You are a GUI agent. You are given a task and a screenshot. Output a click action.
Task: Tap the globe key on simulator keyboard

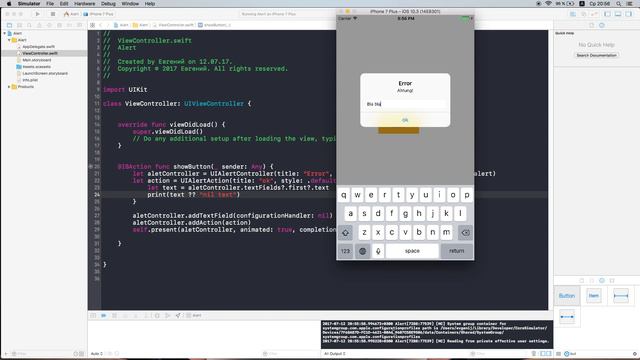click(x=362, y=251)
